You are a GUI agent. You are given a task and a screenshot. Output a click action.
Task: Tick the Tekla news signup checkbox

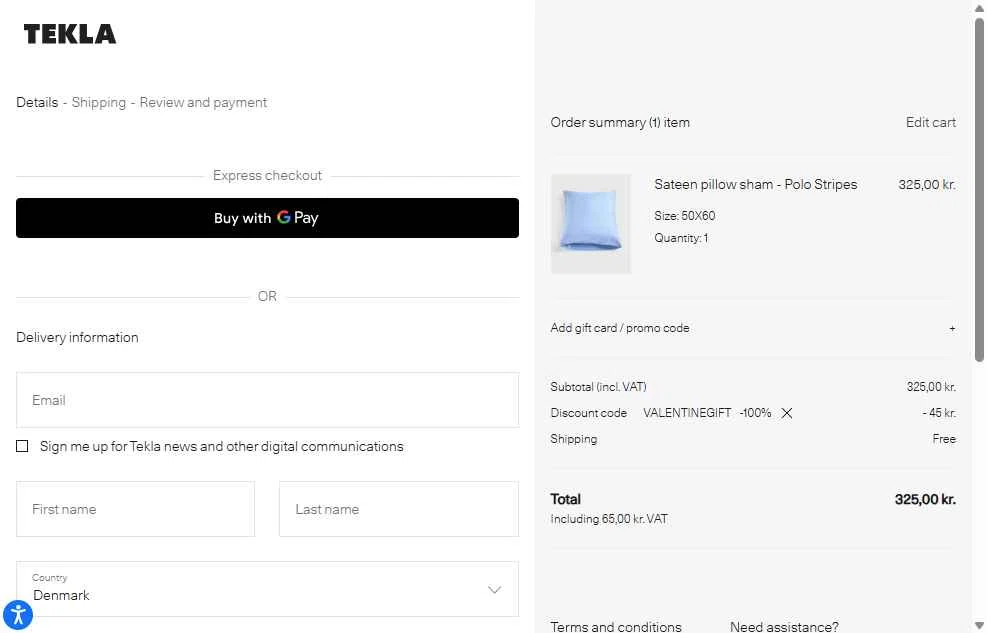(22, 446)
